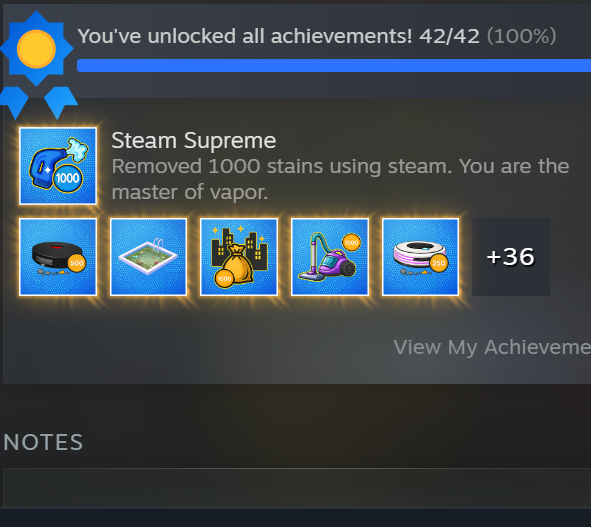Open the purple vacuum cleaner 1000 achievement

click(x=330, y=257)
